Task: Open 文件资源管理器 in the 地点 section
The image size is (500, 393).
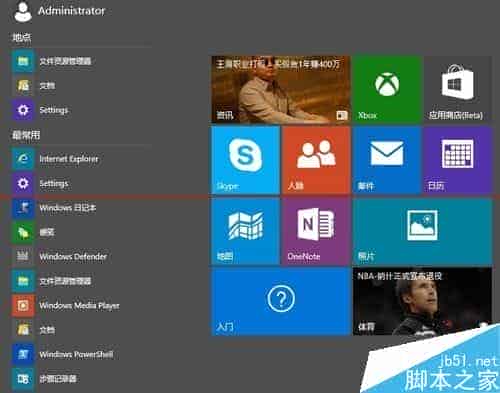Action: 52,61
